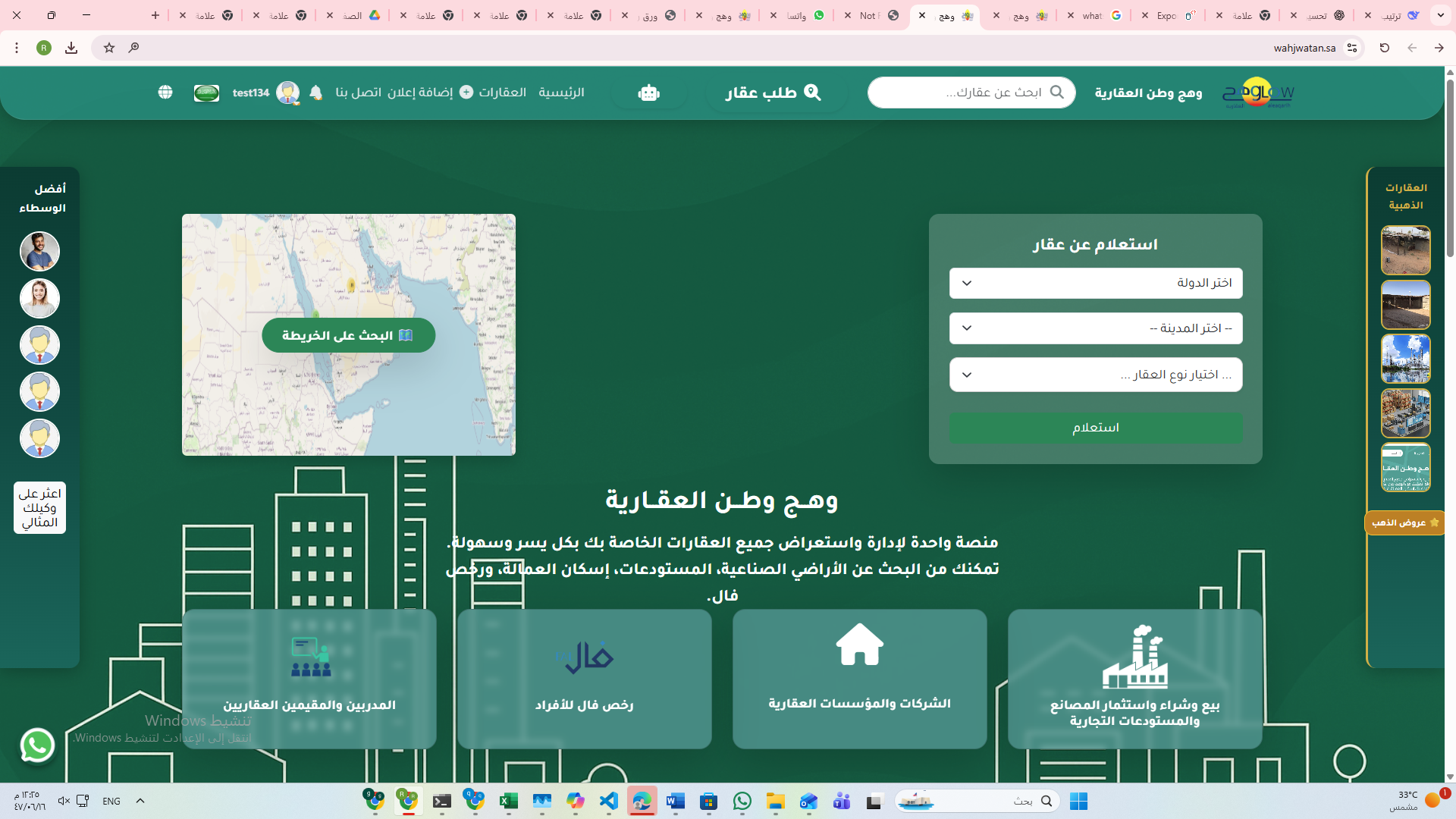
Task: Expand the اختر المدينة city dropdown
Action: click(x=1095, y=328)
